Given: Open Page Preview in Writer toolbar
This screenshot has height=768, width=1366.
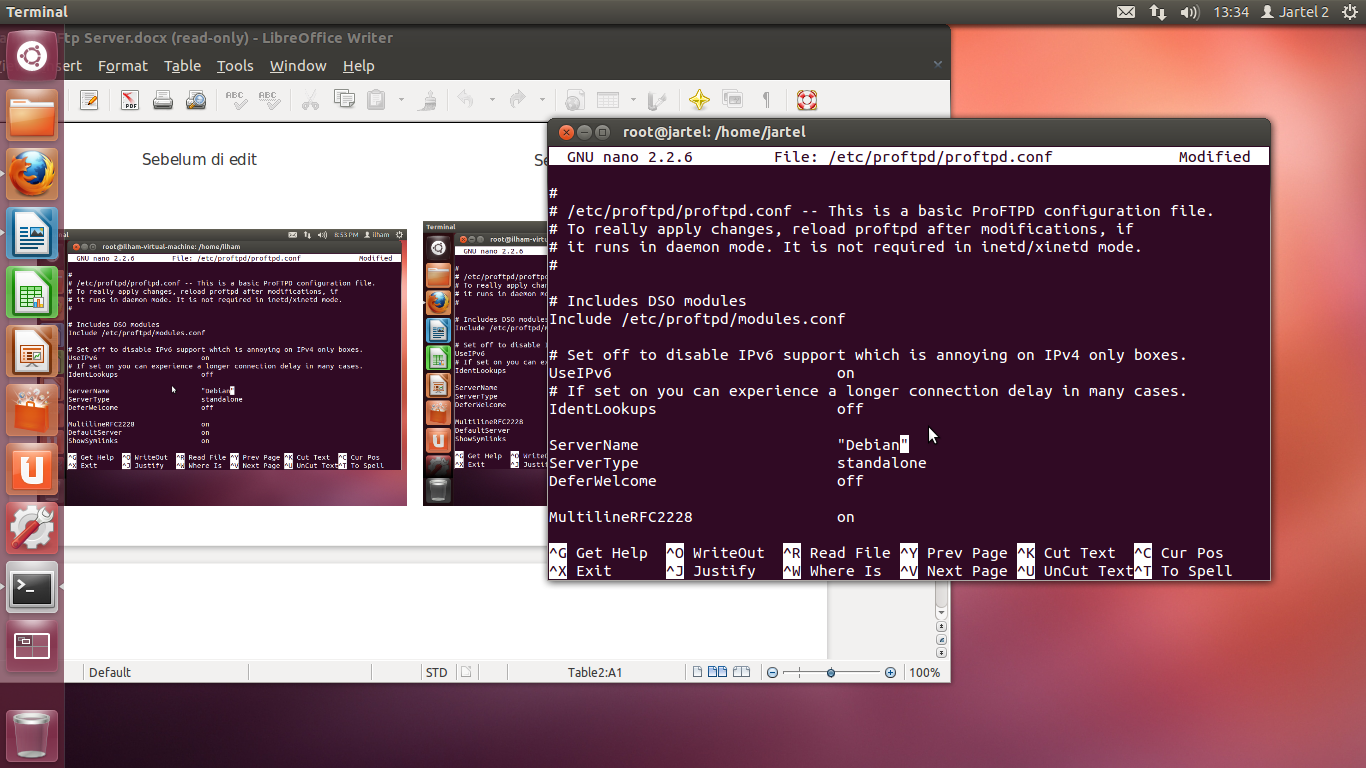Looking at the screenshot, I should click(196, 100).
